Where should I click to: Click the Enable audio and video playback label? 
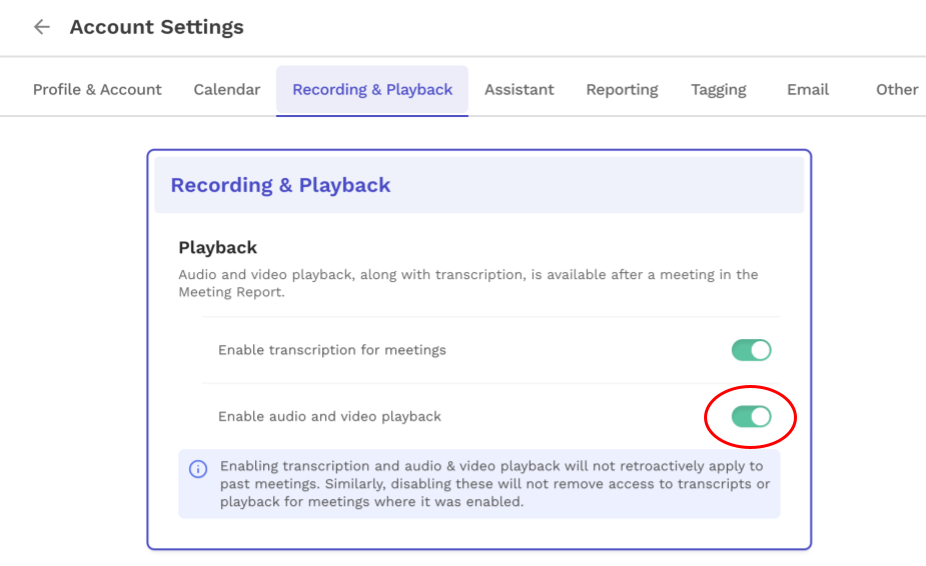[330, 417]
